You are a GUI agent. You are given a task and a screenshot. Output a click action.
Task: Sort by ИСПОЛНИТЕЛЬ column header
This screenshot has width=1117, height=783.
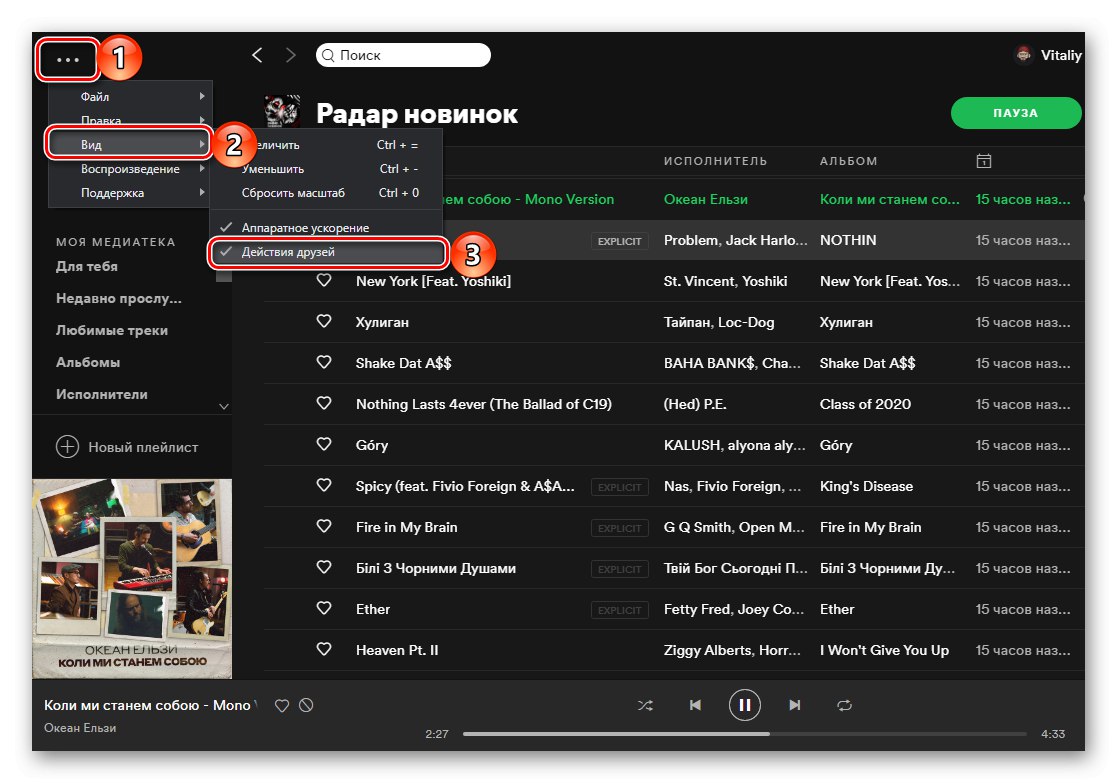pos(715,161)
